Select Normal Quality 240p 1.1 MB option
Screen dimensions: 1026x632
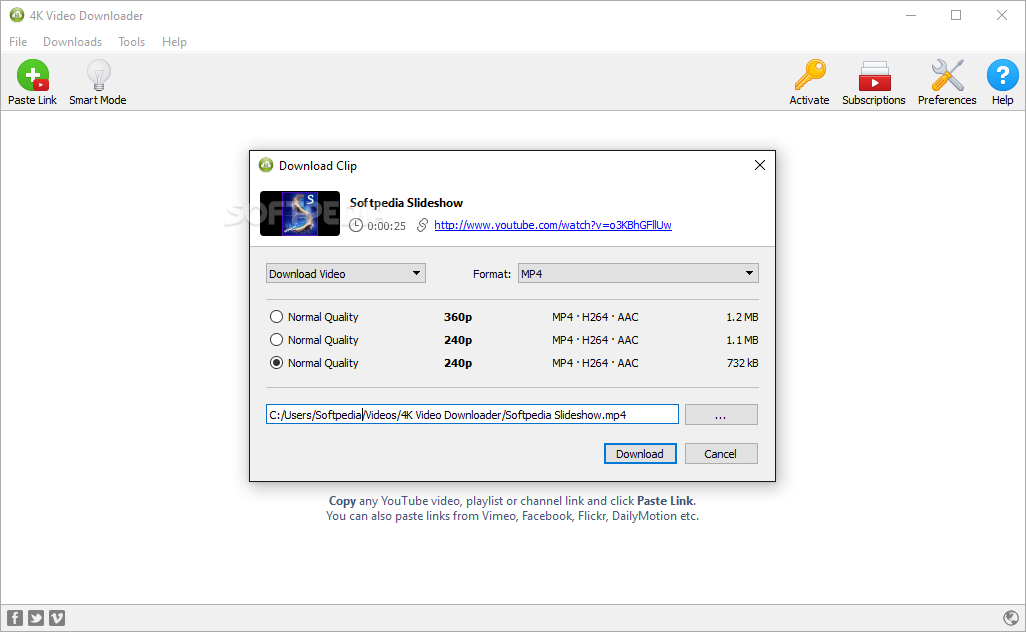point(276,340)
